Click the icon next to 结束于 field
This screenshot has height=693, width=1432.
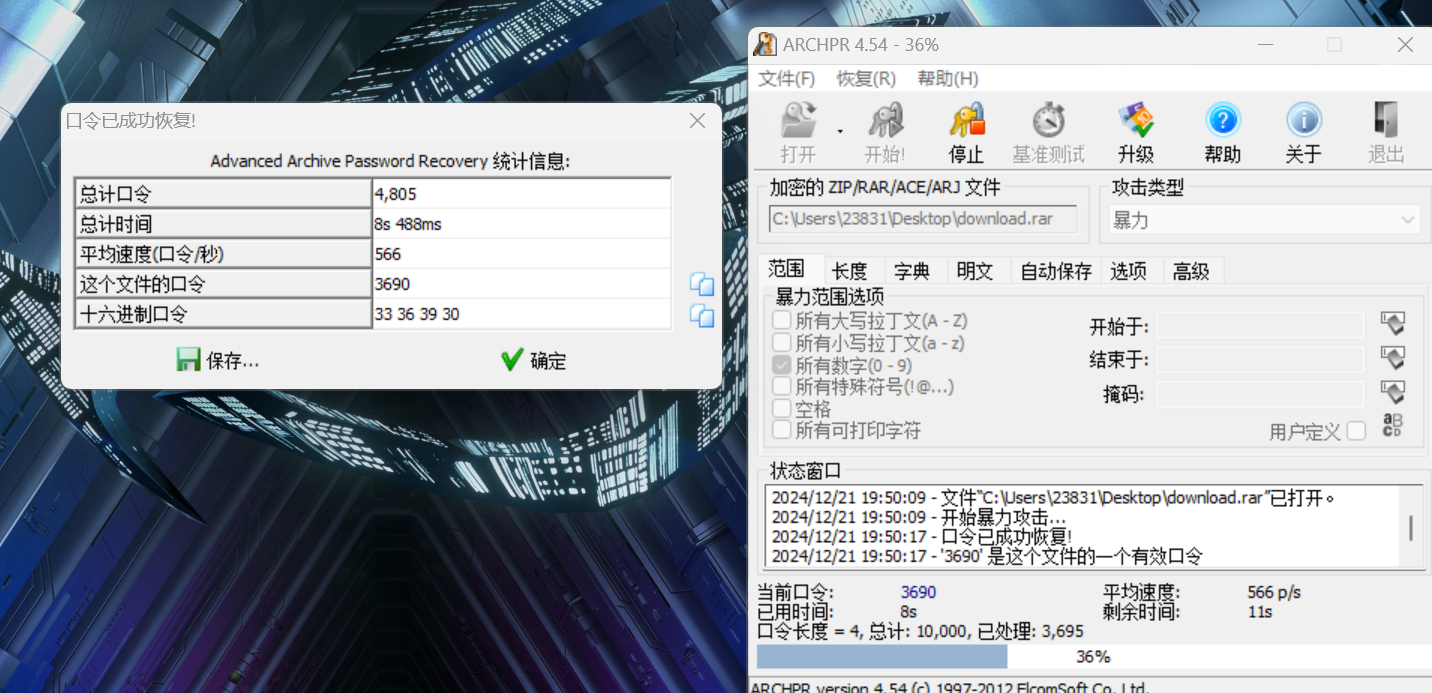1392,358
